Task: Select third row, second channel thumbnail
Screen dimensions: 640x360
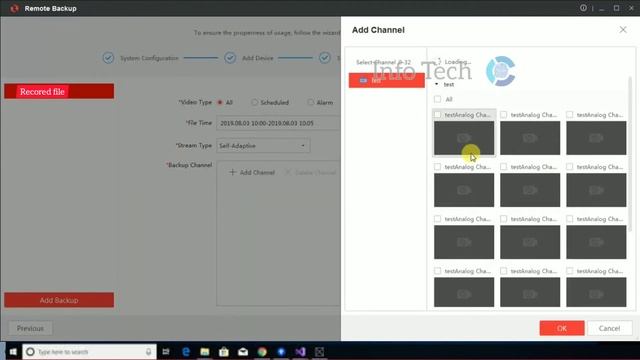Action: pos(530,242)
